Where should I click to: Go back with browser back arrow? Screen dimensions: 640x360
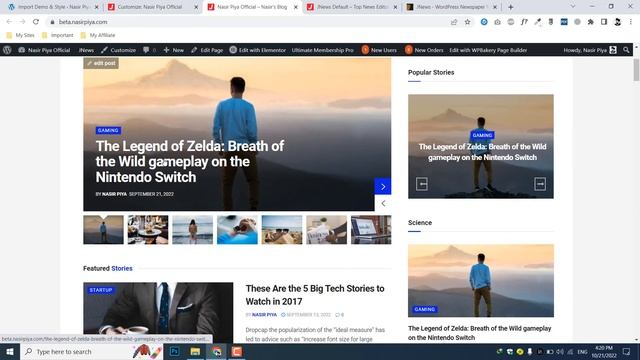click(x=9, y=22)
